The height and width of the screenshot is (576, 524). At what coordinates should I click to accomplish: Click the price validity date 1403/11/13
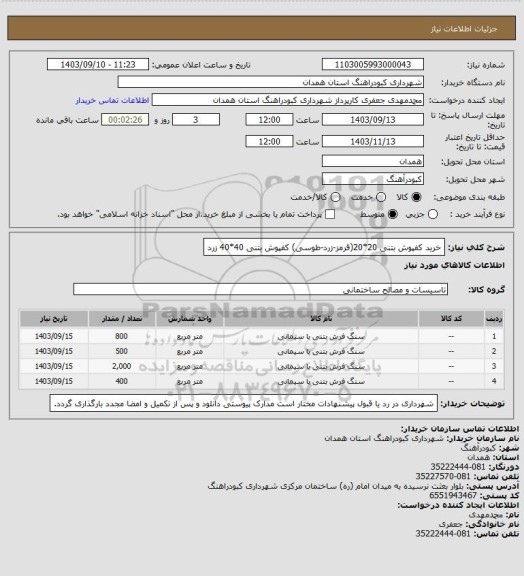coord(373,141)
